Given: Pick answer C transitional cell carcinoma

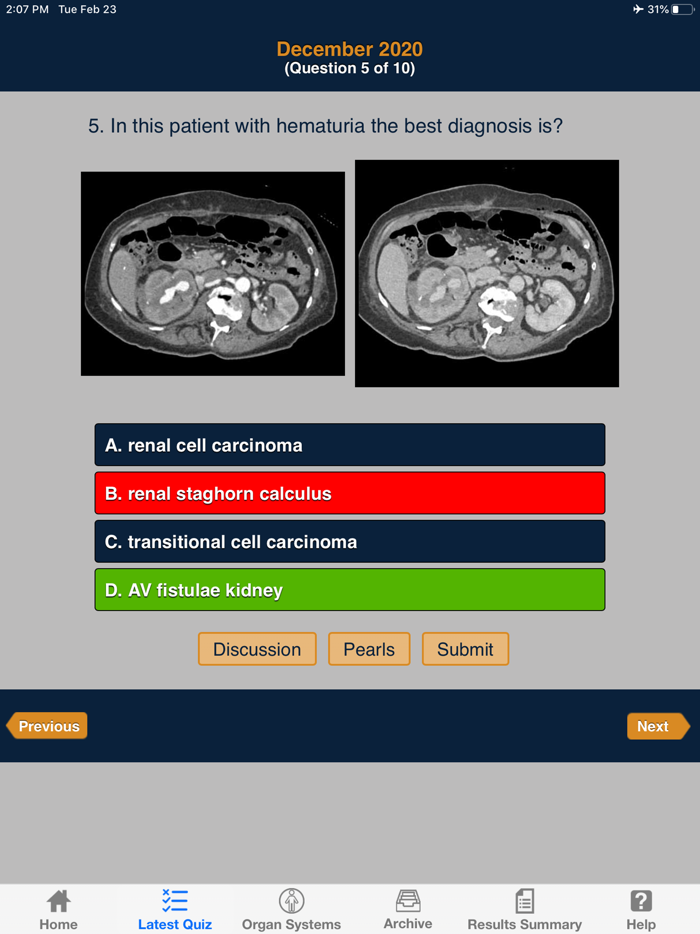Looking at the screenshot, I should [x=350, y=542].
